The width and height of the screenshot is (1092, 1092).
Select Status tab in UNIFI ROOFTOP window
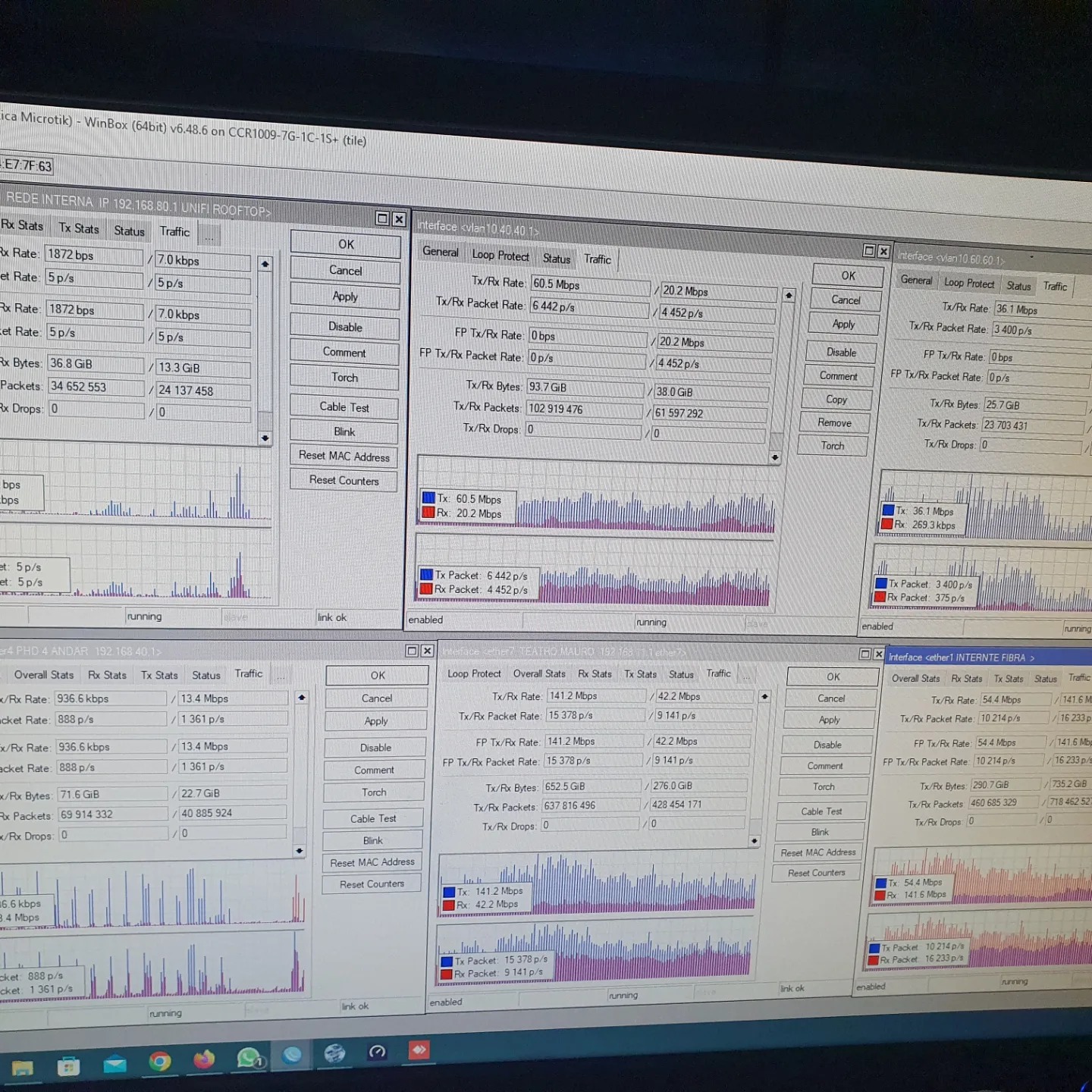click(129, 231)
